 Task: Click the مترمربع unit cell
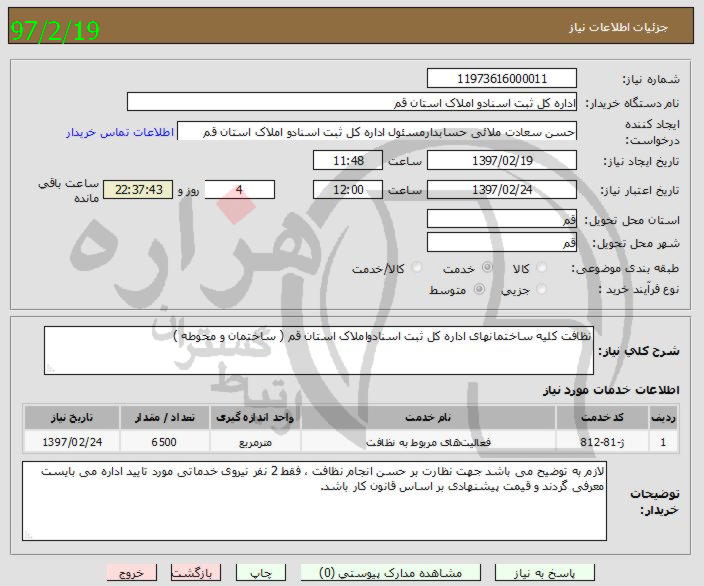[x=255, y=442]
